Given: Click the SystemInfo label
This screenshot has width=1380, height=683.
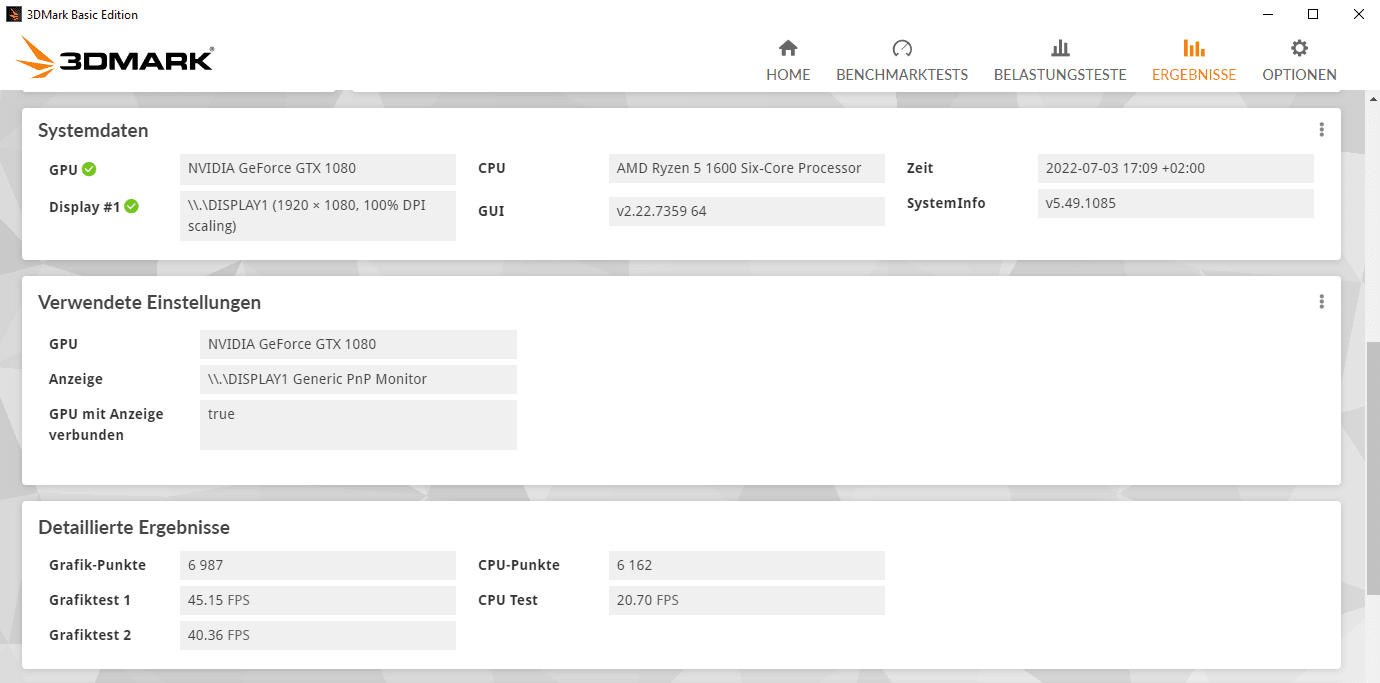Looking at the screenshot, I should 946,203.
